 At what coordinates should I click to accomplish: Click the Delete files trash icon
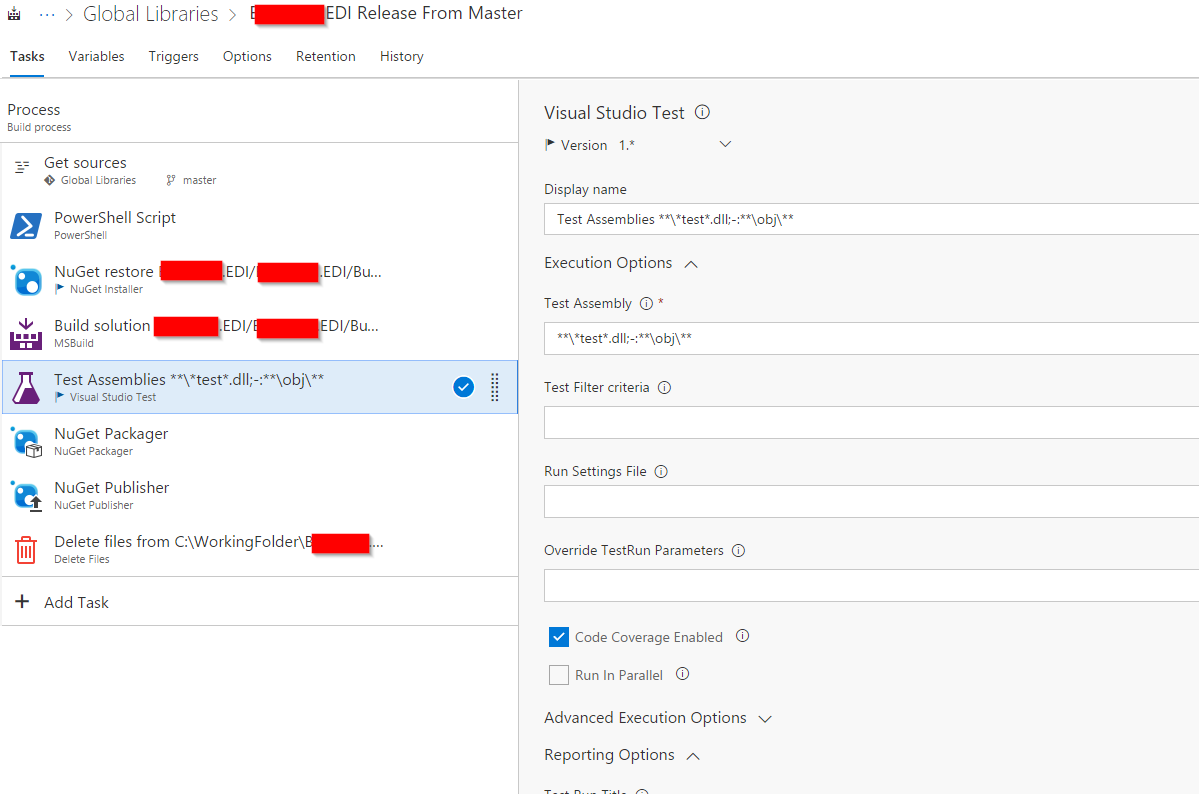tap(26, 549)
